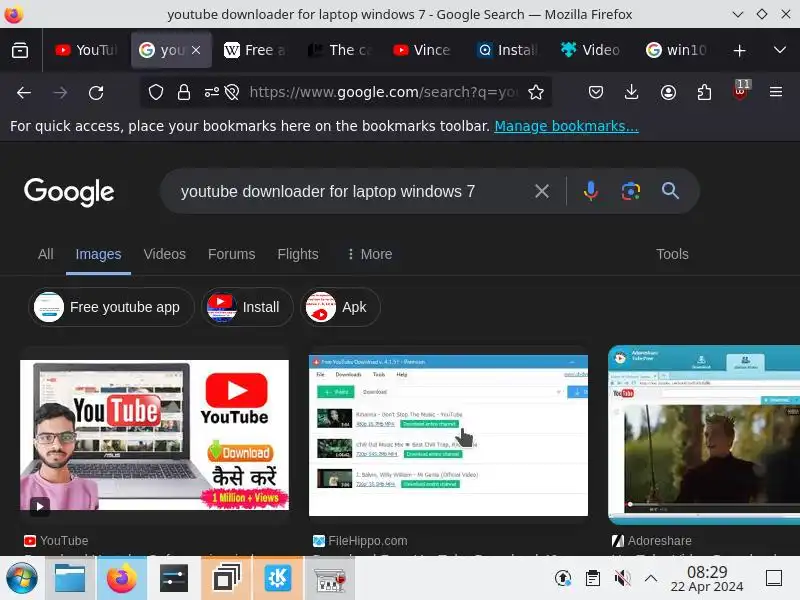Show desktop via the taskbar corner button

(774, 578)
